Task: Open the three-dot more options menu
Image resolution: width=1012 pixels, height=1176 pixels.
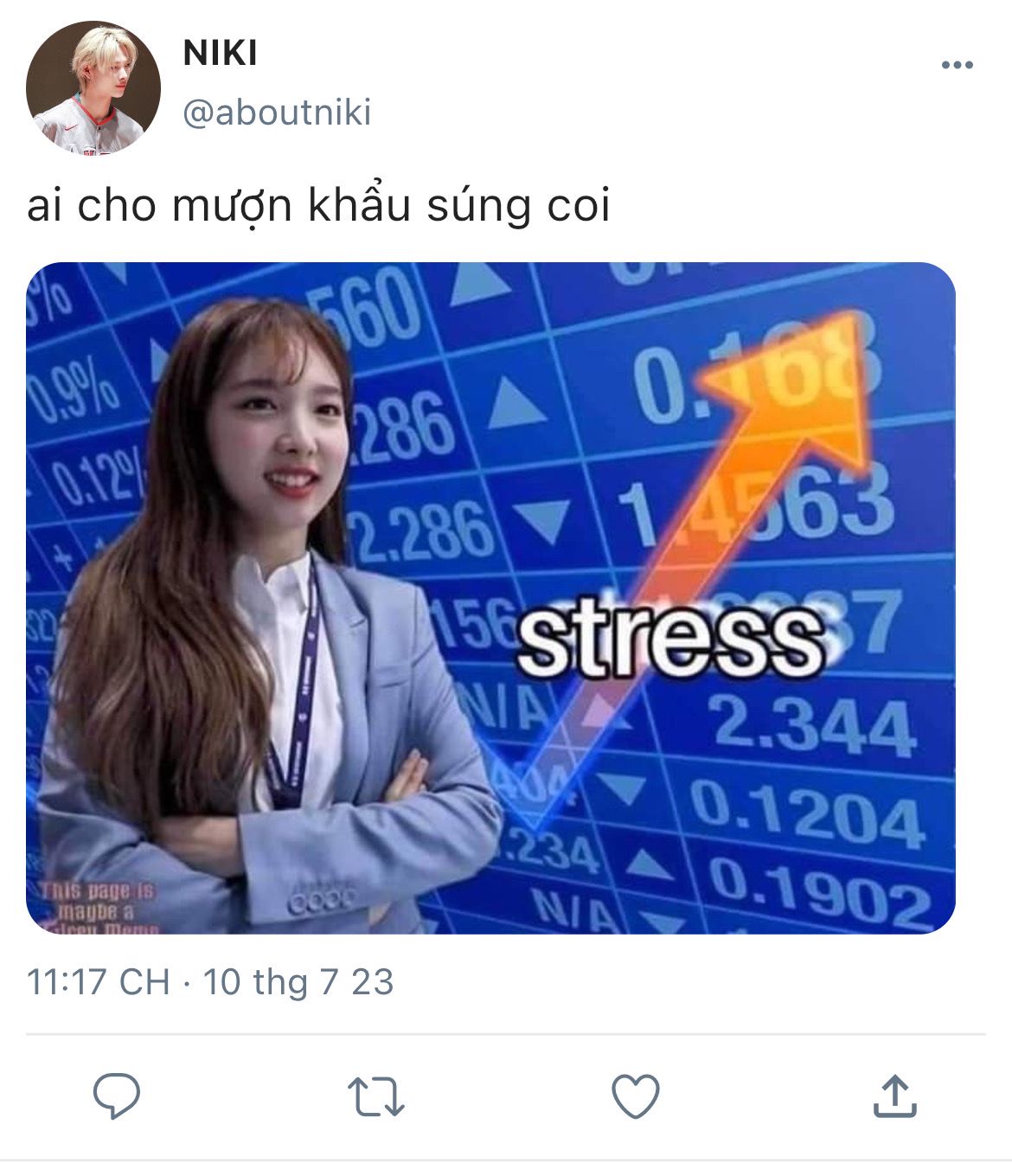Action: [x=957, y=65]
